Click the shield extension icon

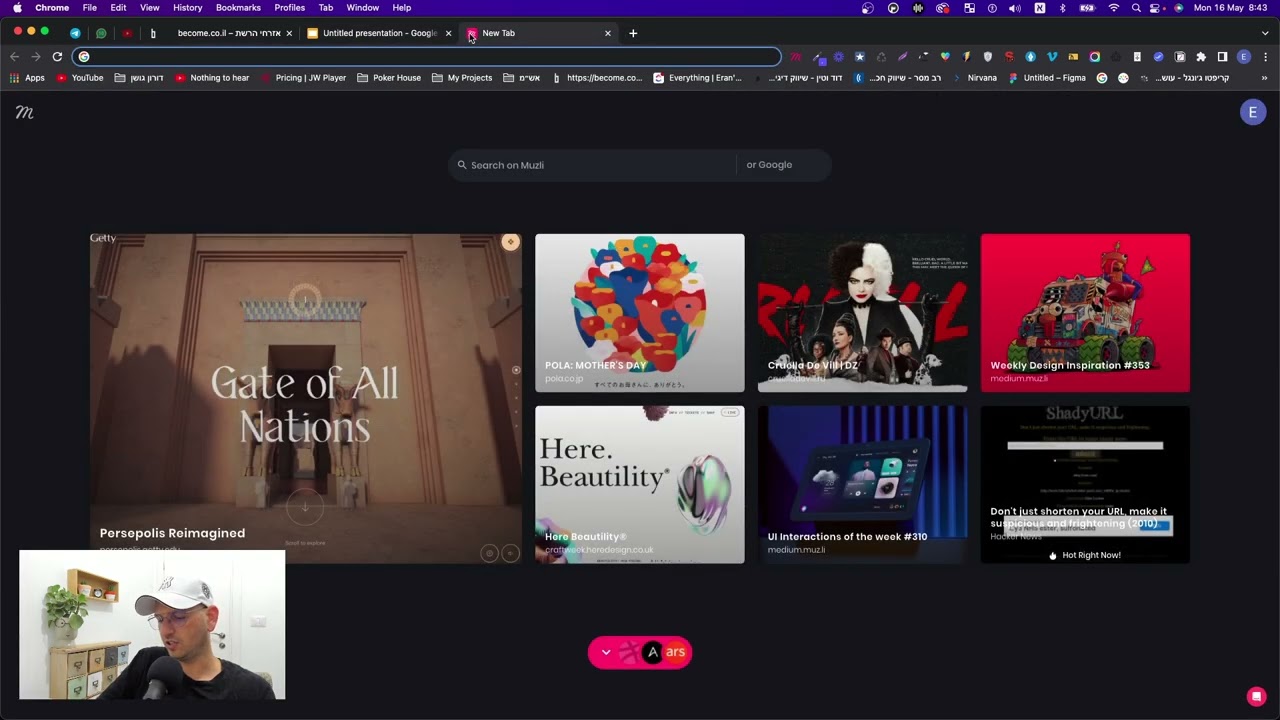988,57
